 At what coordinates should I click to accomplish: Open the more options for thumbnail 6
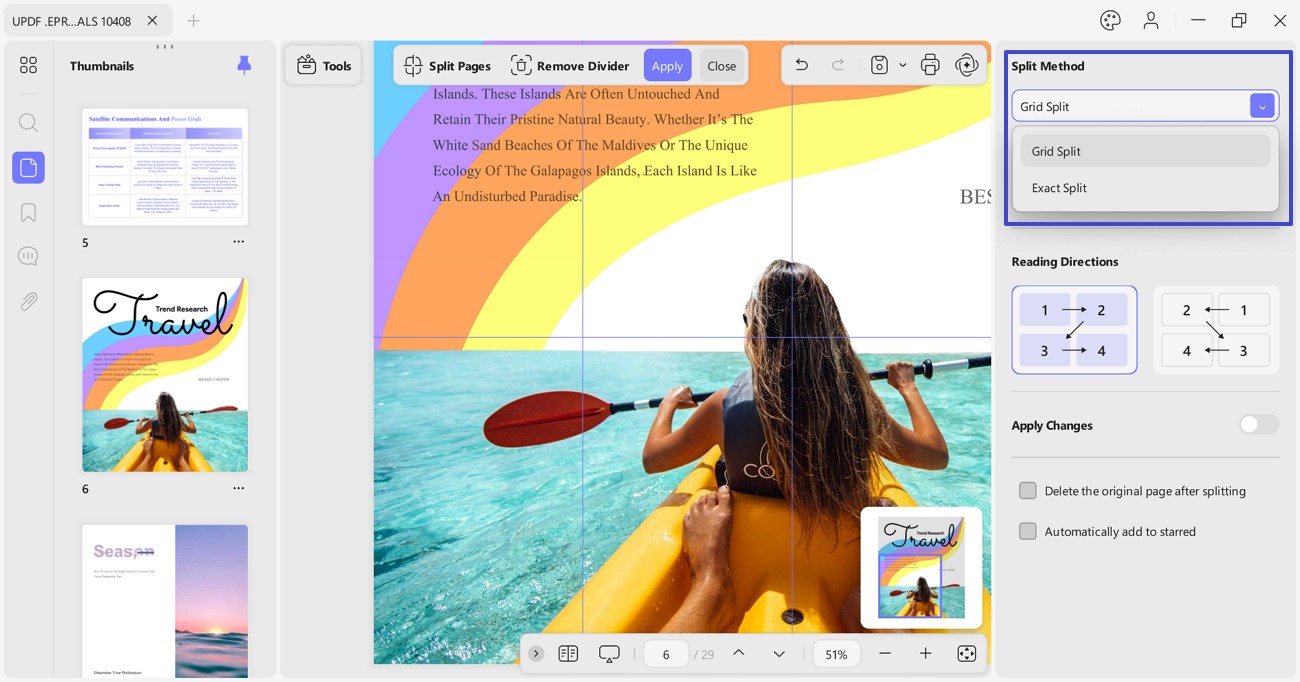pyautogui.click(x=238, y=488)
